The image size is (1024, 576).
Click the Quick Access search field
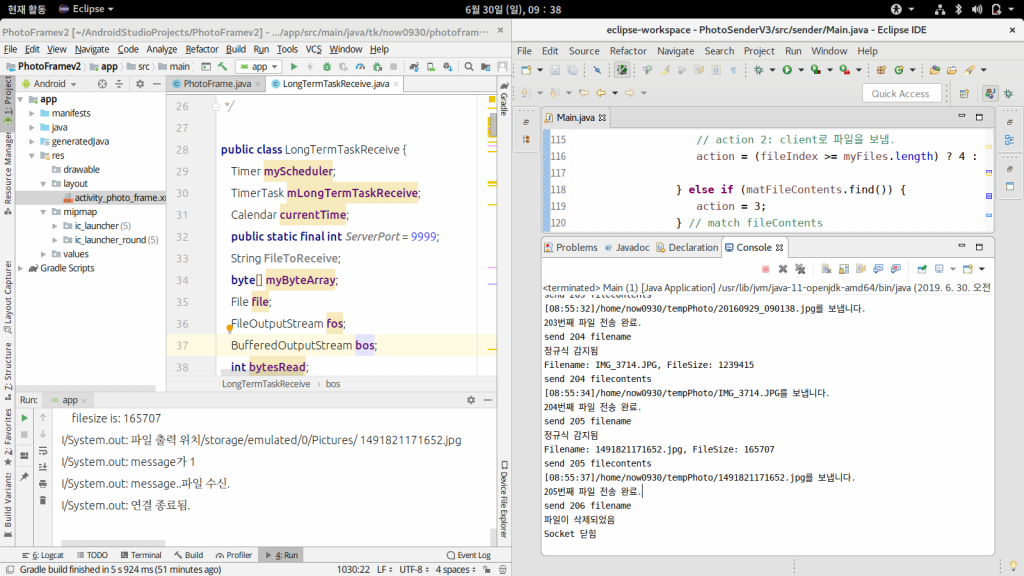click(x=901, y=93)
